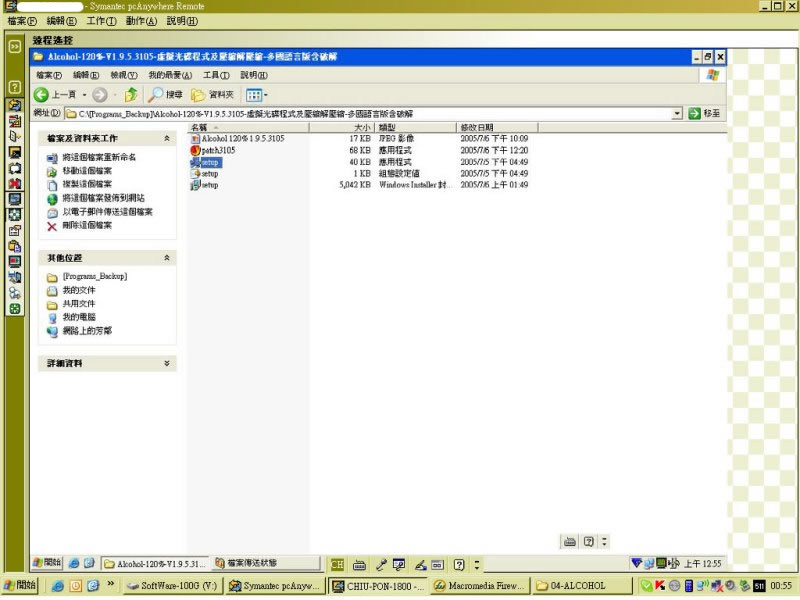Launch Internet Explorer from remote quick launch

[x=73, y=563]
